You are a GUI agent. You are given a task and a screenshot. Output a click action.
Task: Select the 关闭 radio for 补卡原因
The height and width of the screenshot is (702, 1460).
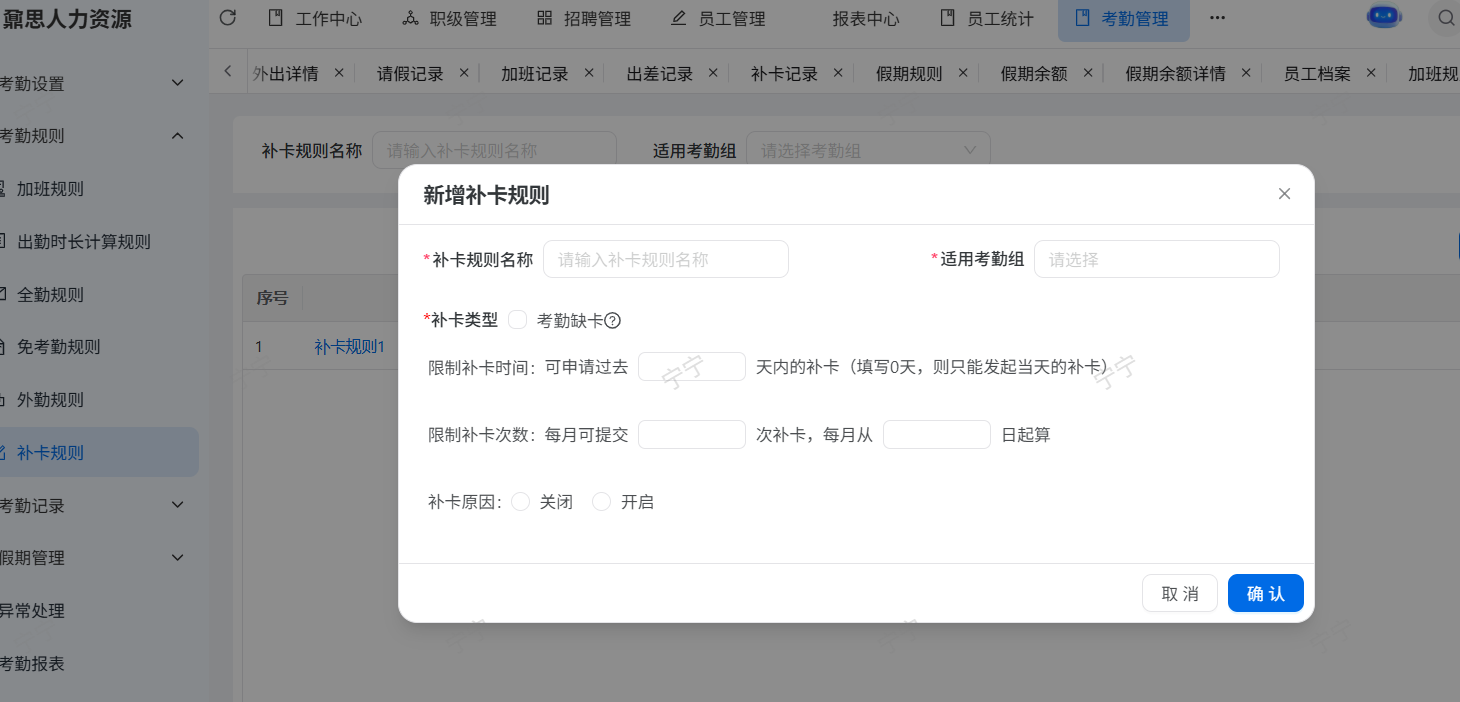(520, 502)
